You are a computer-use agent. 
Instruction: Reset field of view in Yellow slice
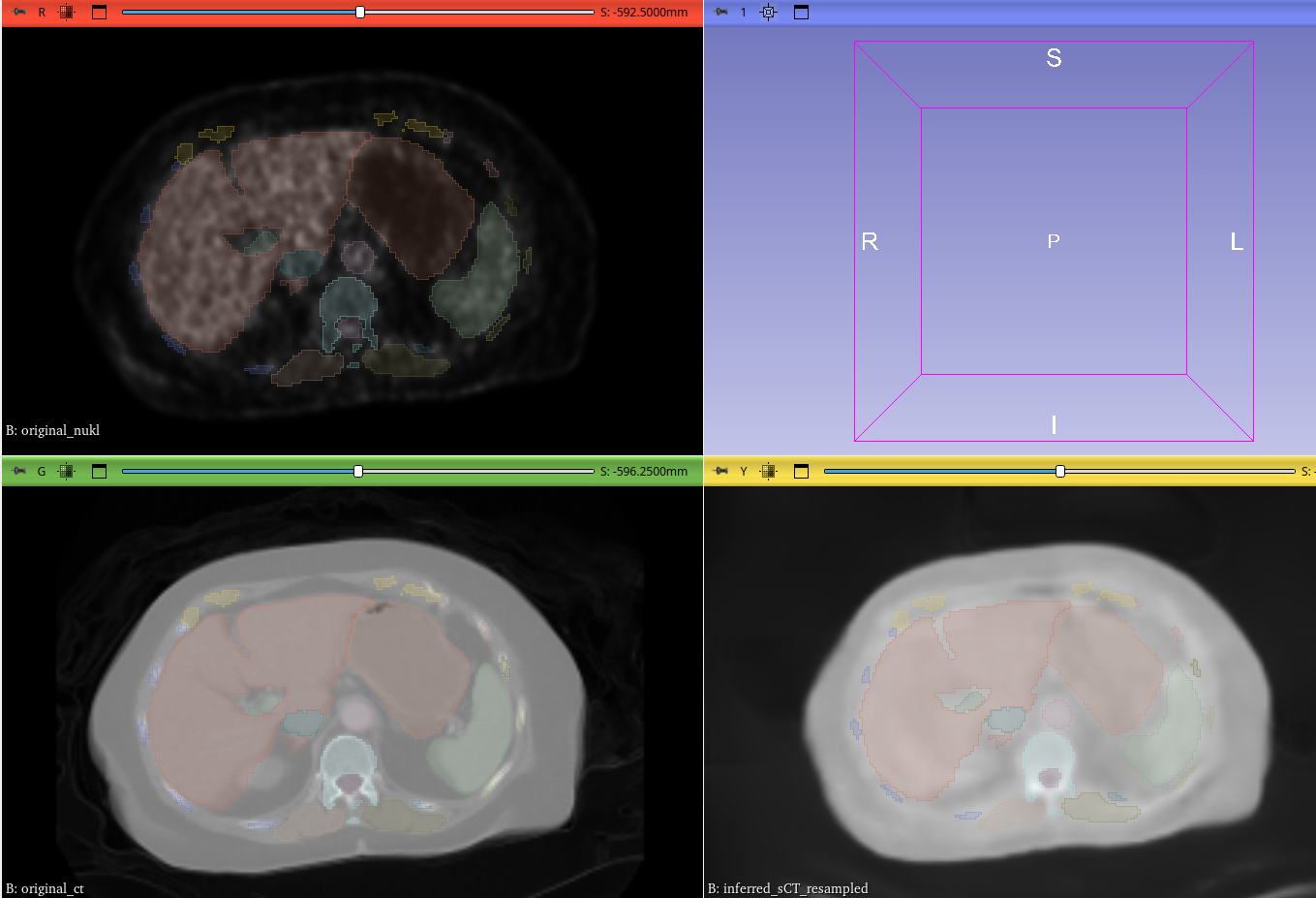point(768,472)
